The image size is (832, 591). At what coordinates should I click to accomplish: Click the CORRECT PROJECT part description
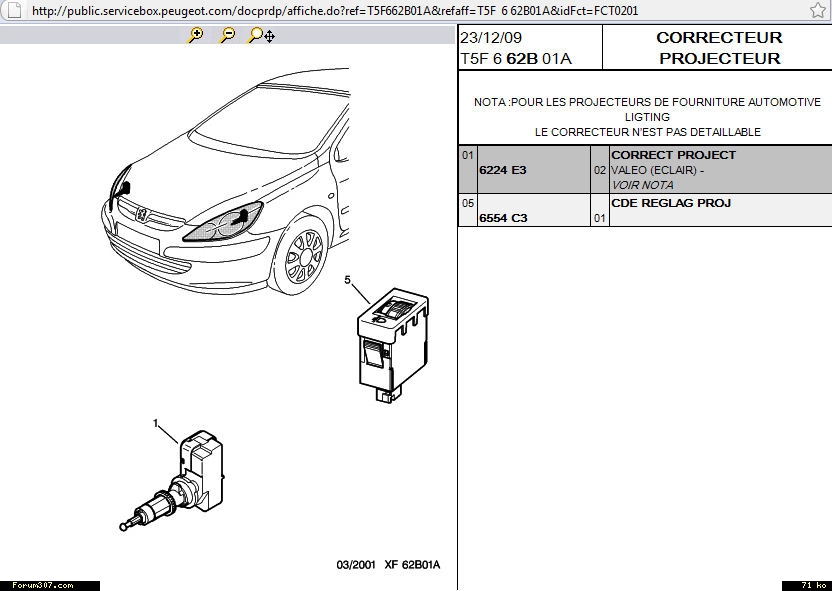[x=673, y=155]
